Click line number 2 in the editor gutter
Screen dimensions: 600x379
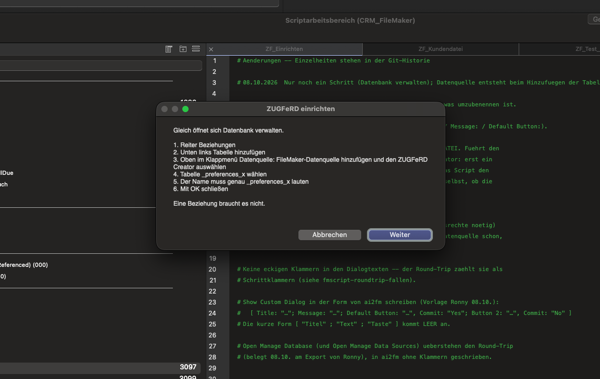click(214, 72)
